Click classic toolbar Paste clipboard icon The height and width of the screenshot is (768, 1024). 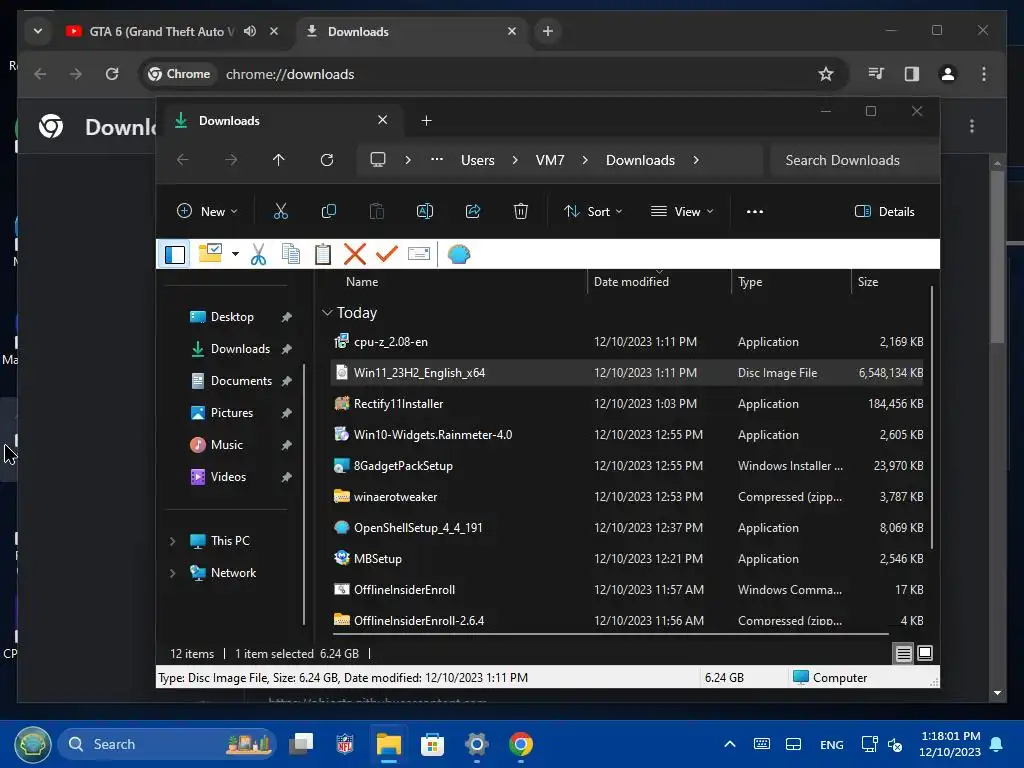point(323,254)
